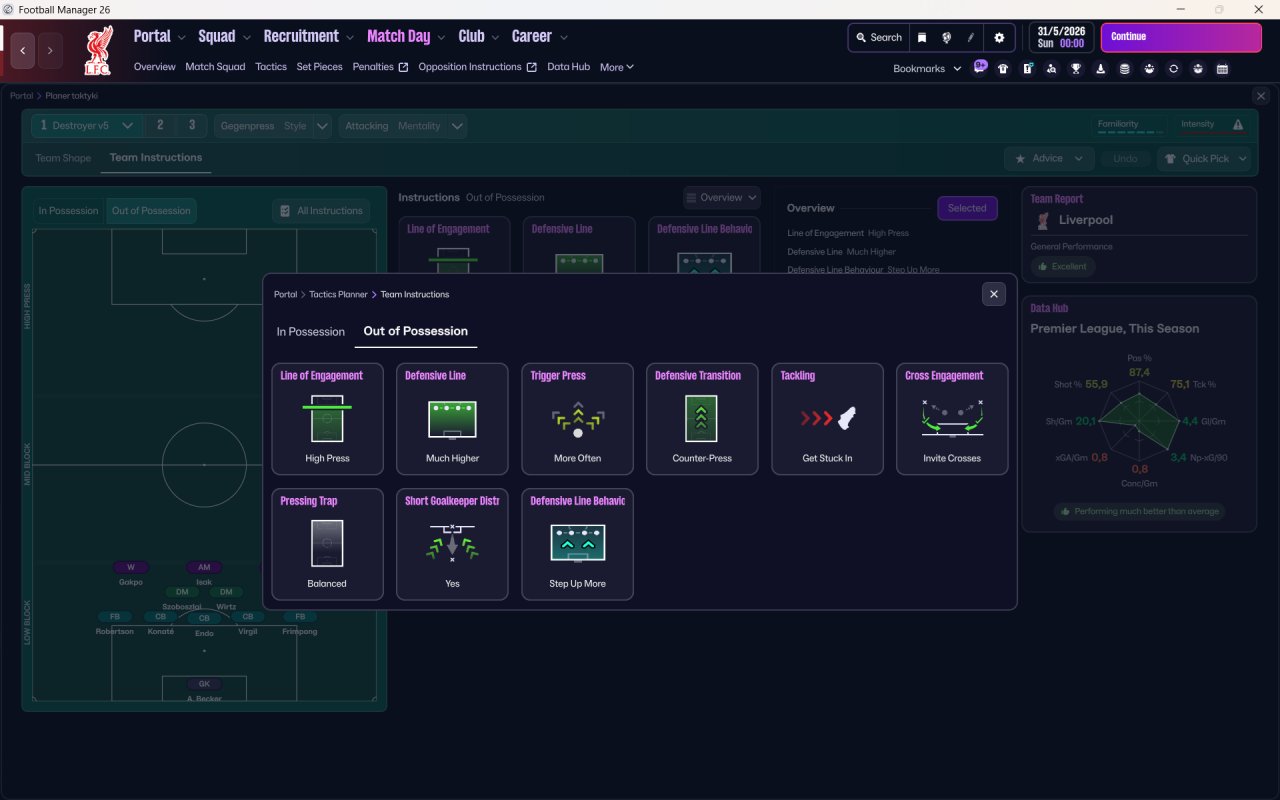Toggle pitch view to Out of Possession

point(151,211)
